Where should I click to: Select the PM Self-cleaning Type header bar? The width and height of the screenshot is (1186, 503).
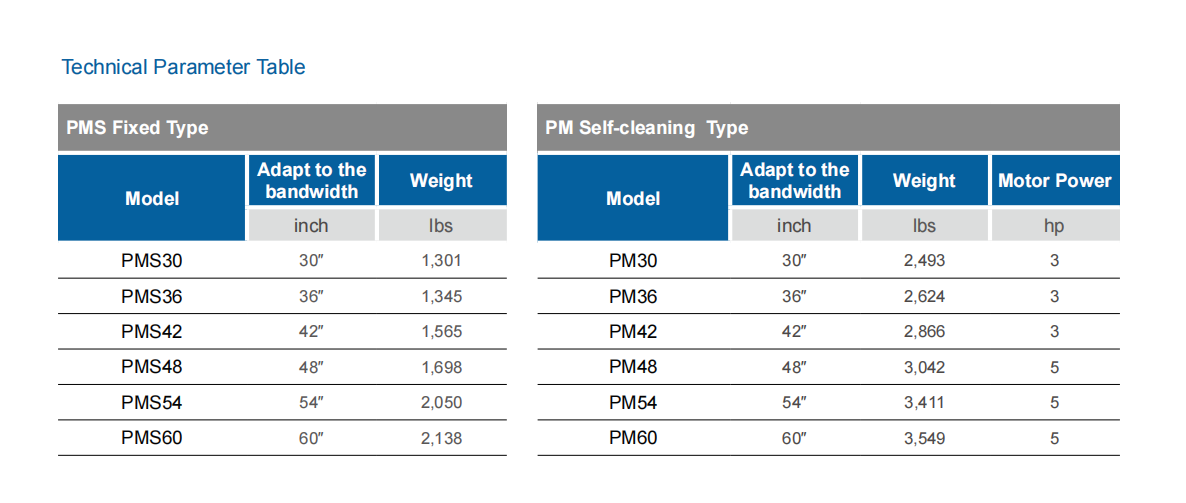pyautogui.click(x=828, y=127)
